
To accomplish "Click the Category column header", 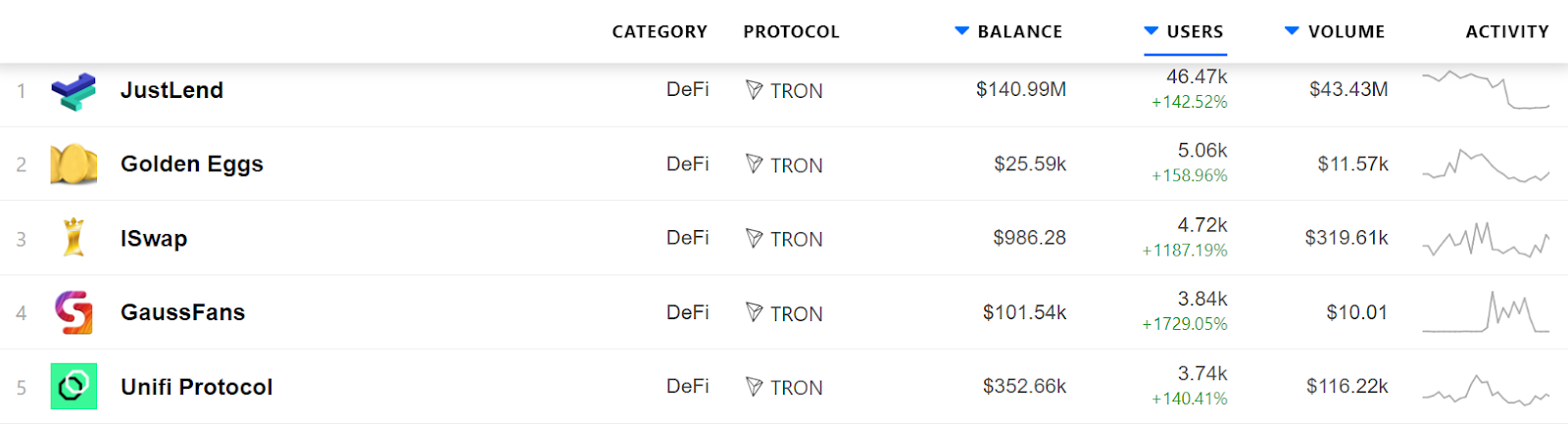I will [660, 31].
